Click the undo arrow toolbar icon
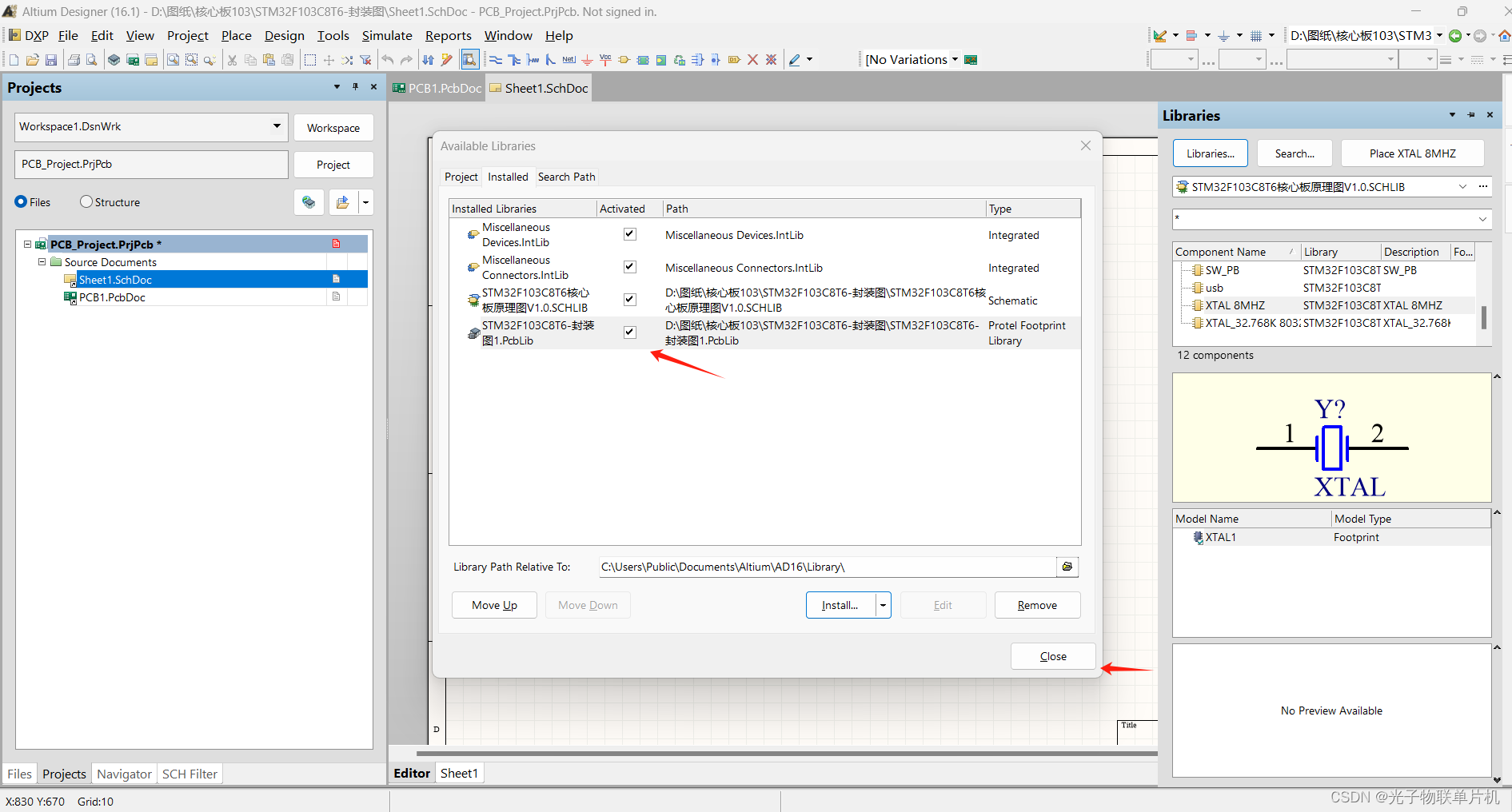The width and height of the screenshot is (1512, 812). [388, 60]
